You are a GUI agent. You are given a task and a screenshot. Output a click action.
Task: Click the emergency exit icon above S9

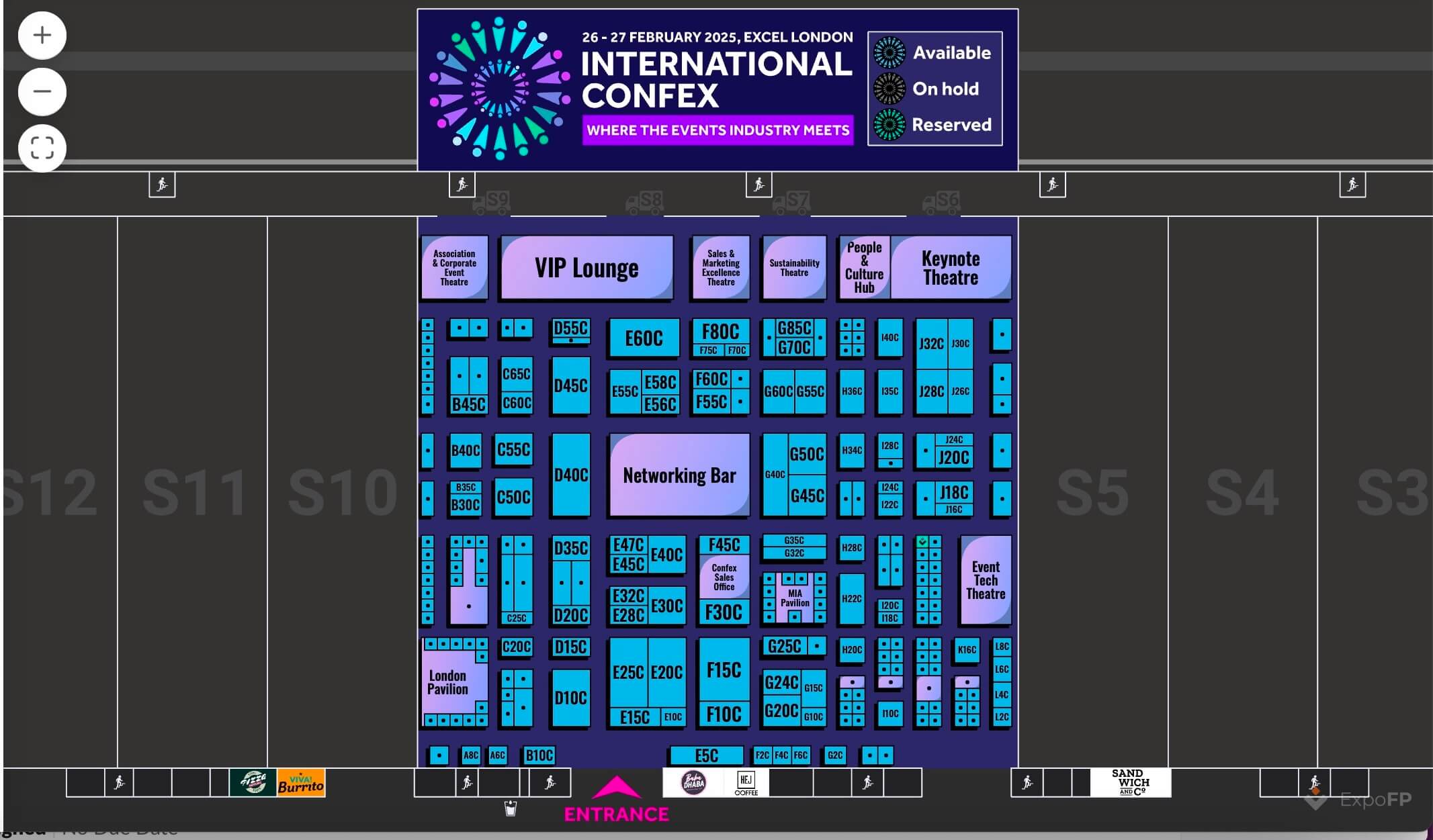click(462, 184)
